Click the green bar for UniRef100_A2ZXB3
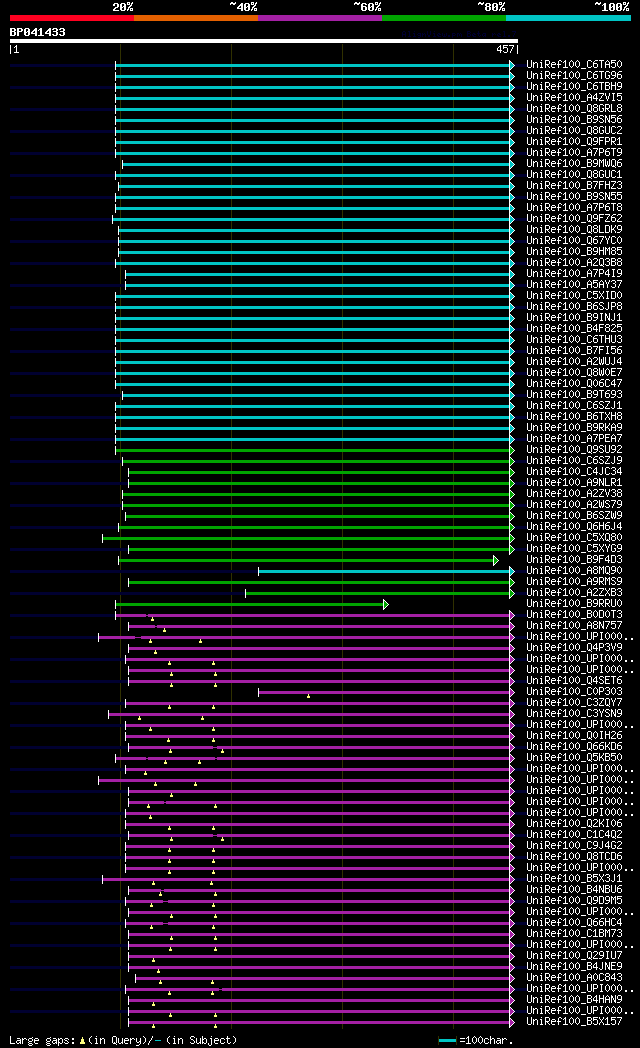Screen dimensions: 640x1048 pos(379,594)
